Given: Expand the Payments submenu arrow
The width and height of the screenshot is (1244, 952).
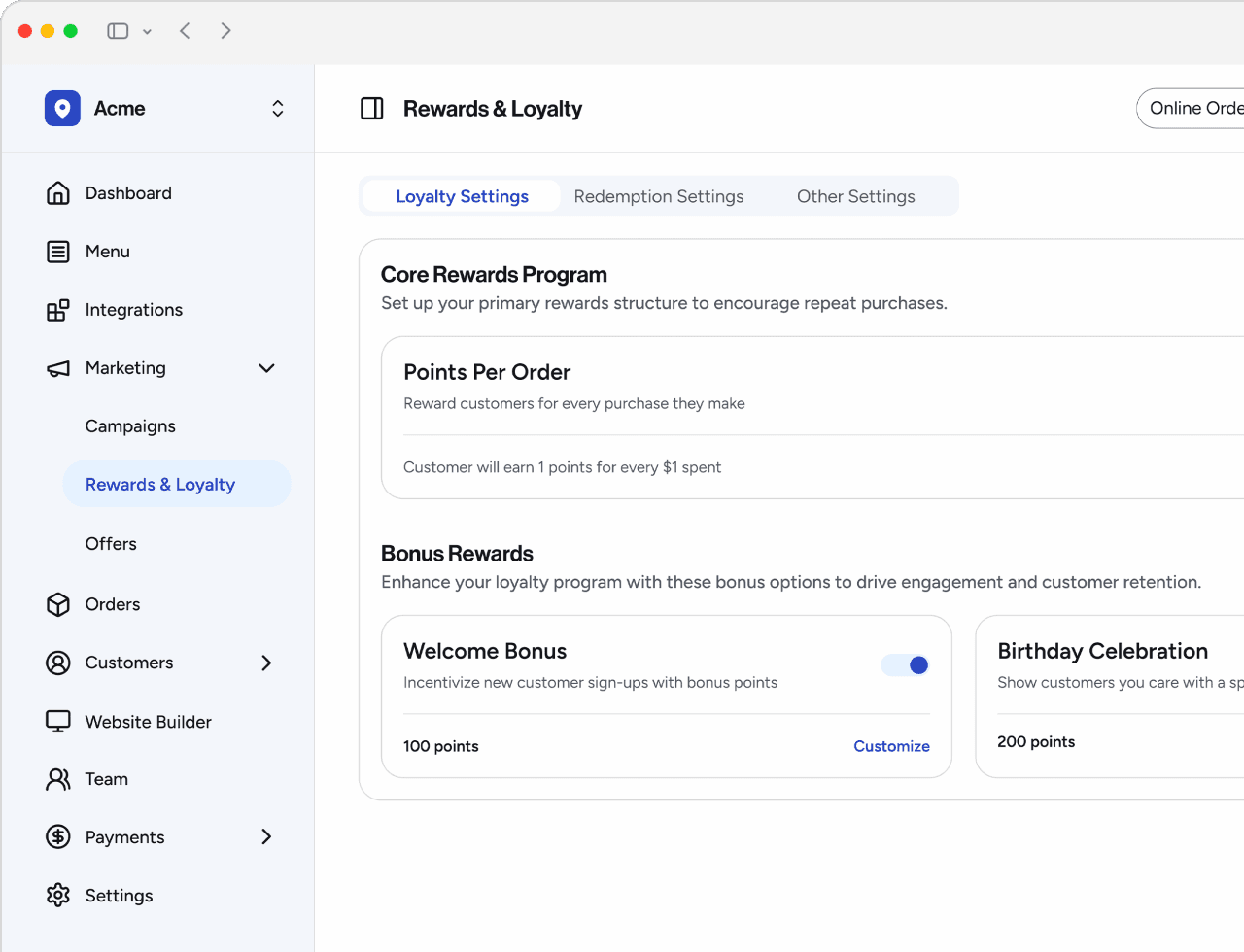Looking at the screenshot, I should pos(266,836).
